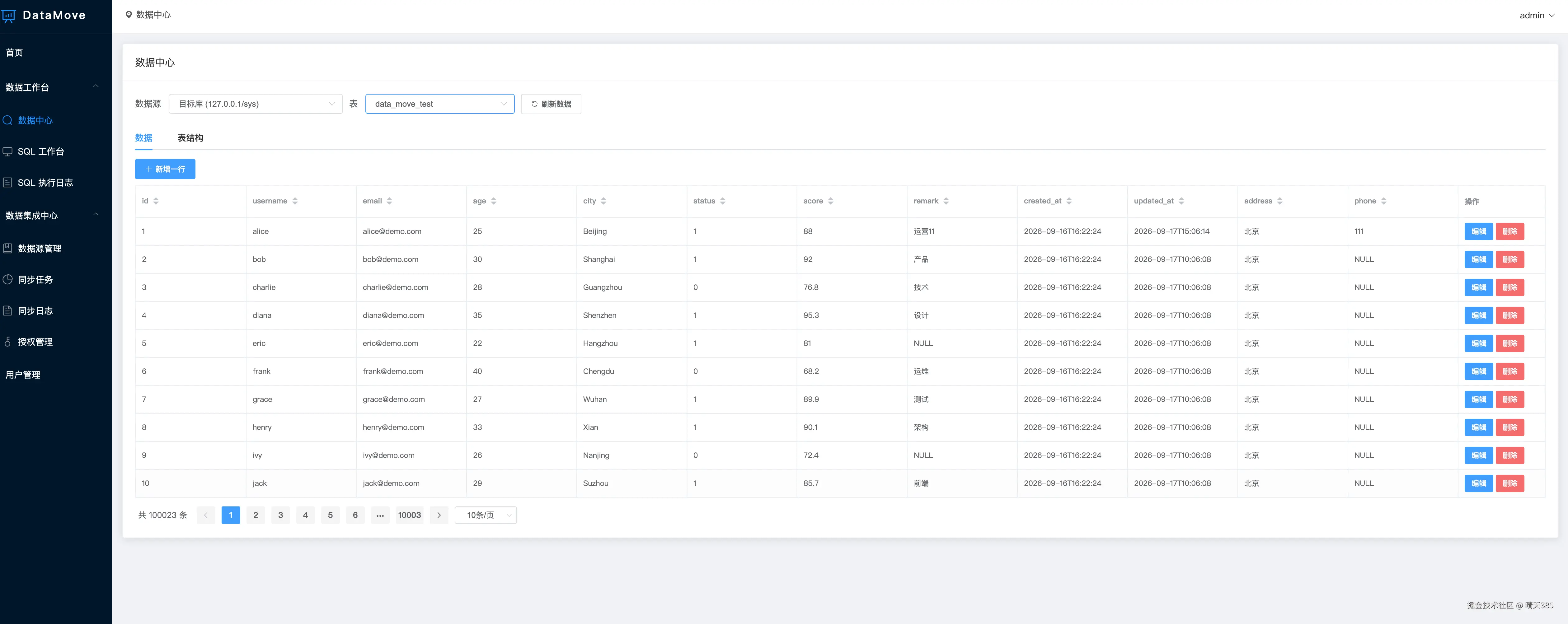The height and width of the screenshot is (624, 1568).
Task: Go to next page with right arrow
Action: click(439, 515)
